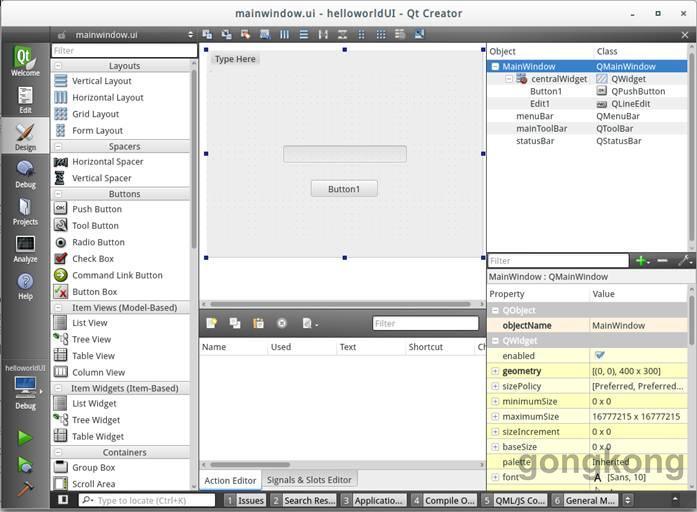Screen dimensions: 697x512
Task: Apply Lay Out Horizontally from toolbar
Action: [x=284, y=34]
